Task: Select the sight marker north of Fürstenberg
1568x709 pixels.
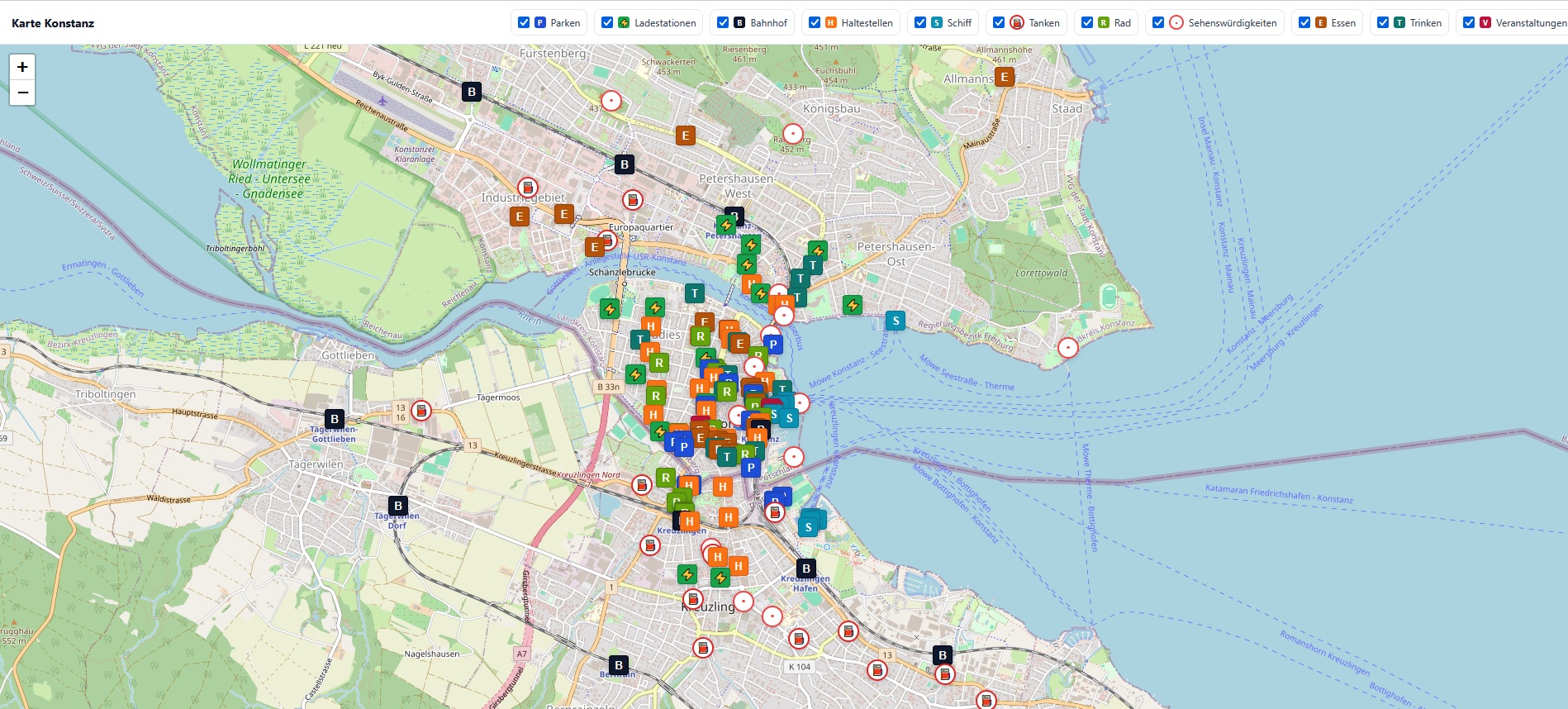Action: point(611,101)
